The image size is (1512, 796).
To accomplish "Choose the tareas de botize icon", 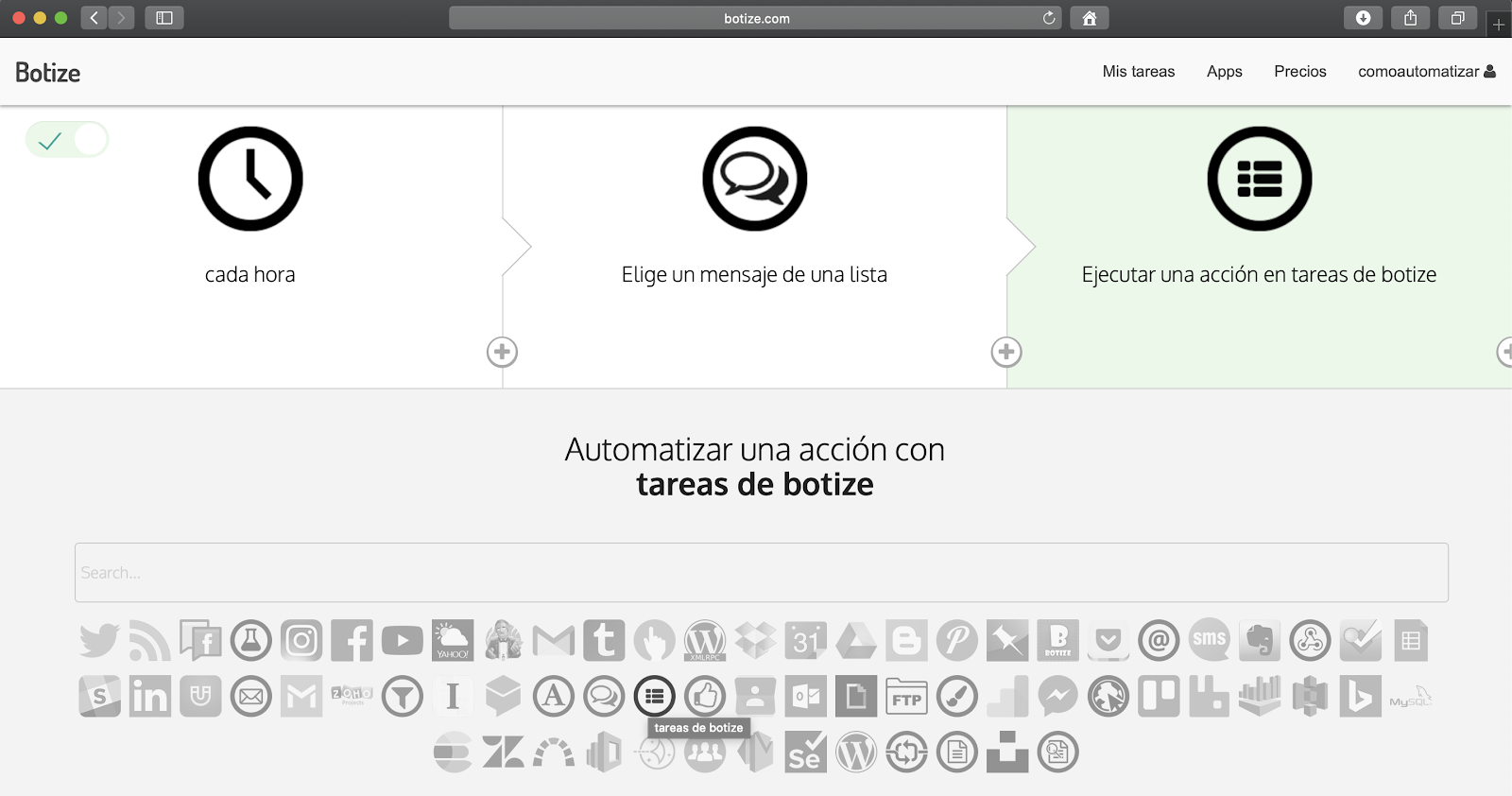I will tap(655, 697).
